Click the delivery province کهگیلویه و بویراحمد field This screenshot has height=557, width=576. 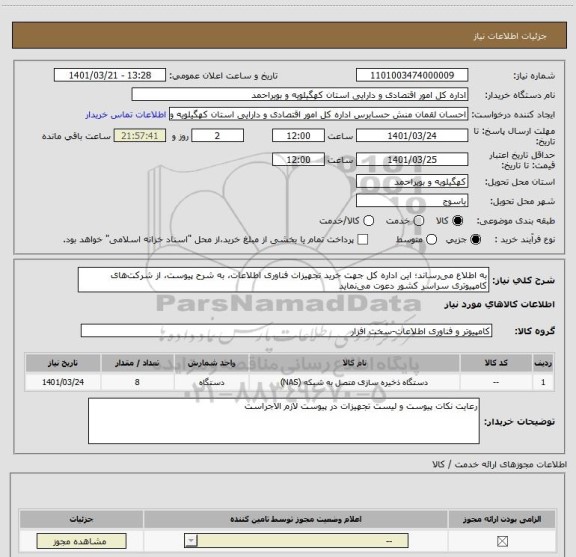pyautogui.click(x=412, y=182)
